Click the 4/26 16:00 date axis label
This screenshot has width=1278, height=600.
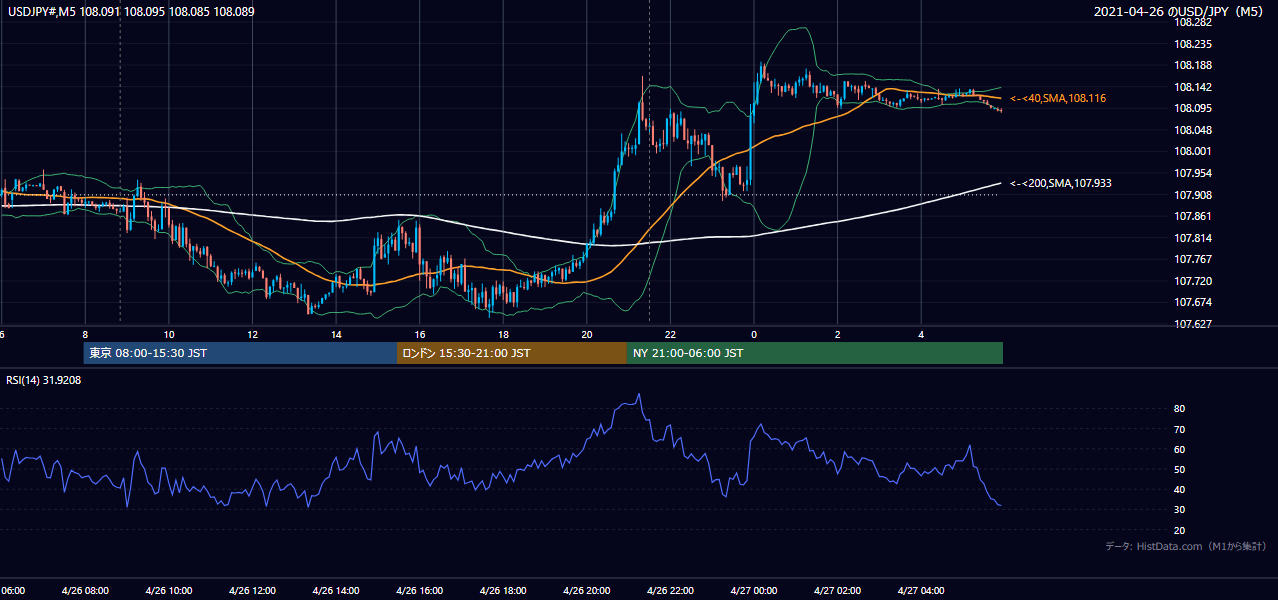[419, 591]
